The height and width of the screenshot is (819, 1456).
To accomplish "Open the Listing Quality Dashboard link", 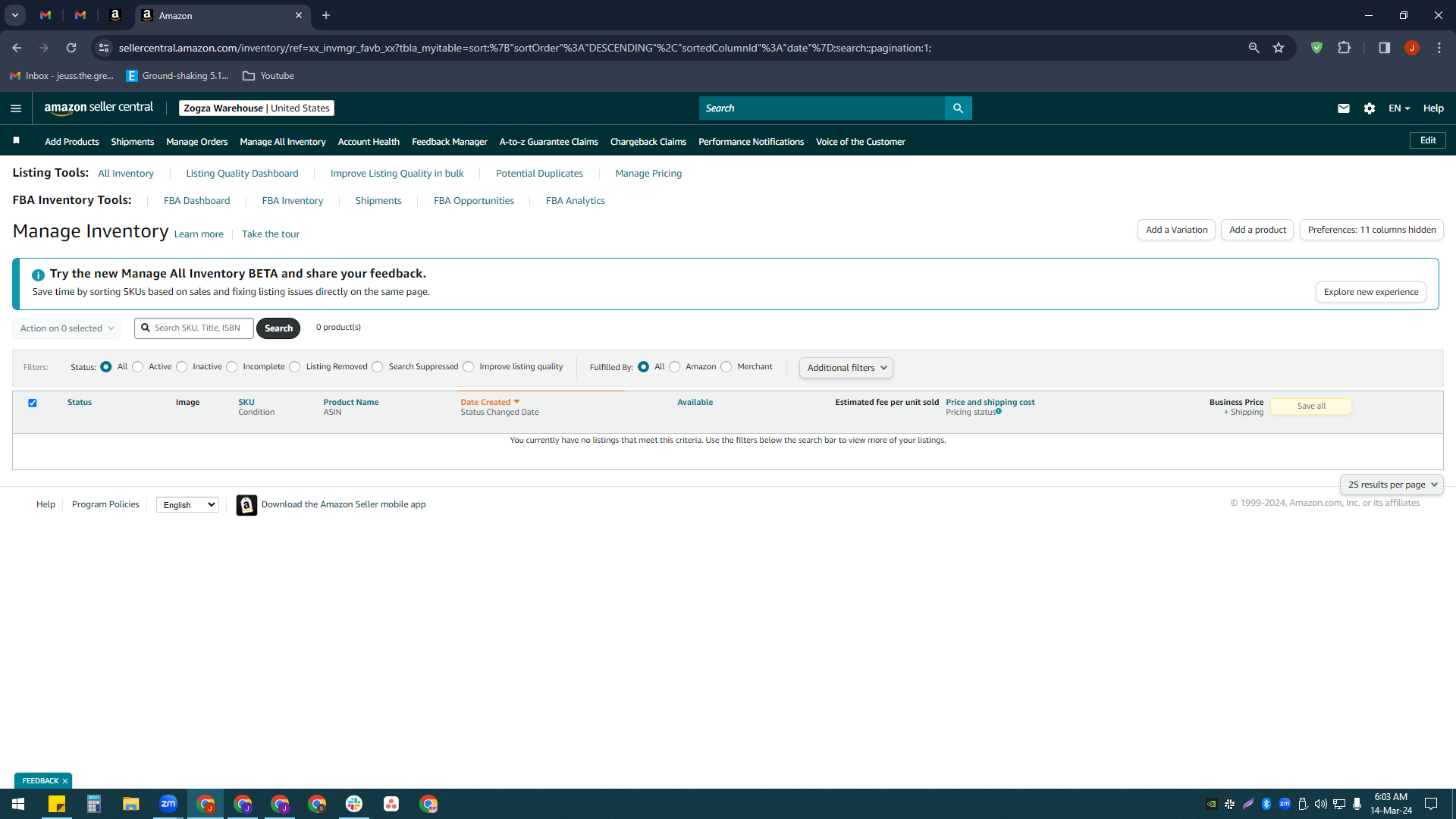I will click(243, 174).
